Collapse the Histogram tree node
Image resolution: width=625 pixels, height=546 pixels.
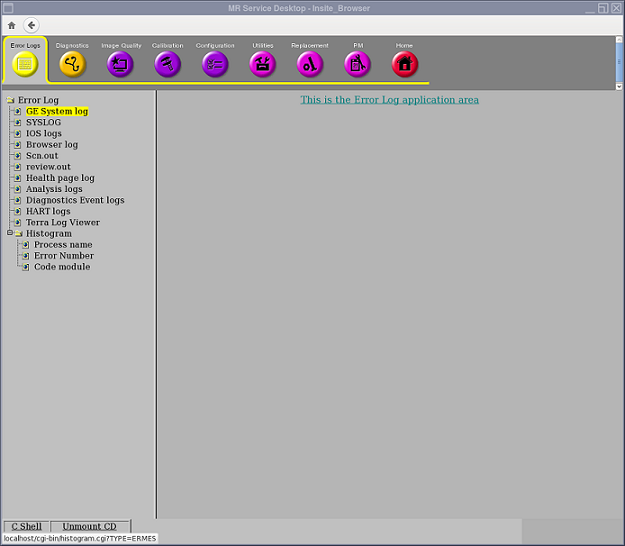(x=9, y=234)
